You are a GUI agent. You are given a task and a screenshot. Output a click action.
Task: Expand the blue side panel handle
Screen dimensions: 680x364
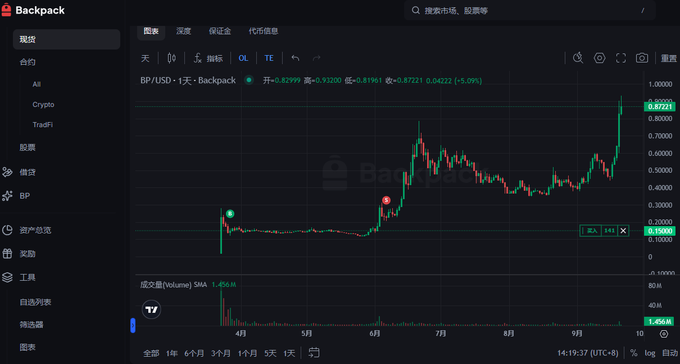[x=133, y=325]
